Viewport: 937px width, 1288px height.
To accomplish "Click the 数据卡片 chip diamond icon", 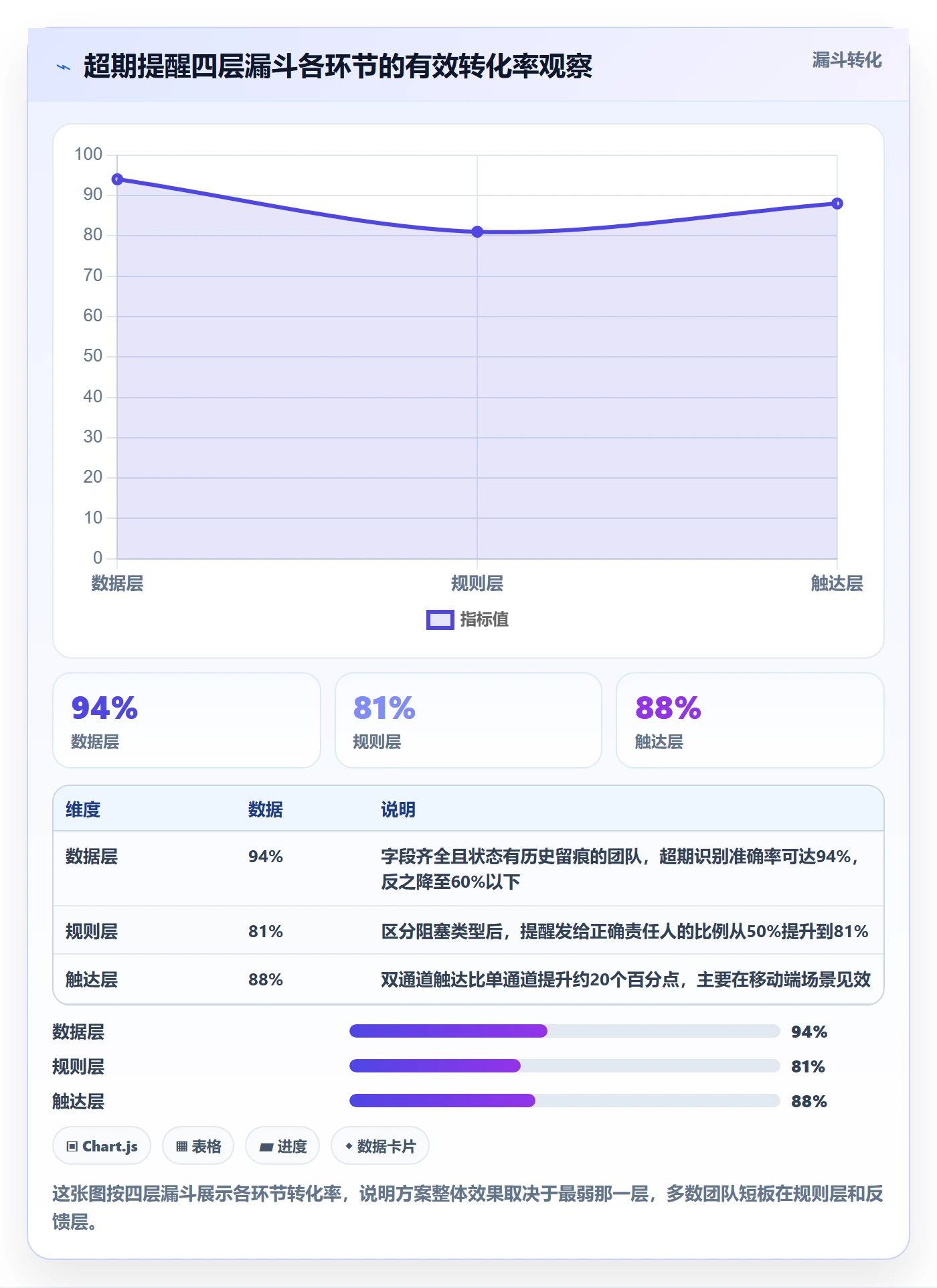I will coord(349,1146).
